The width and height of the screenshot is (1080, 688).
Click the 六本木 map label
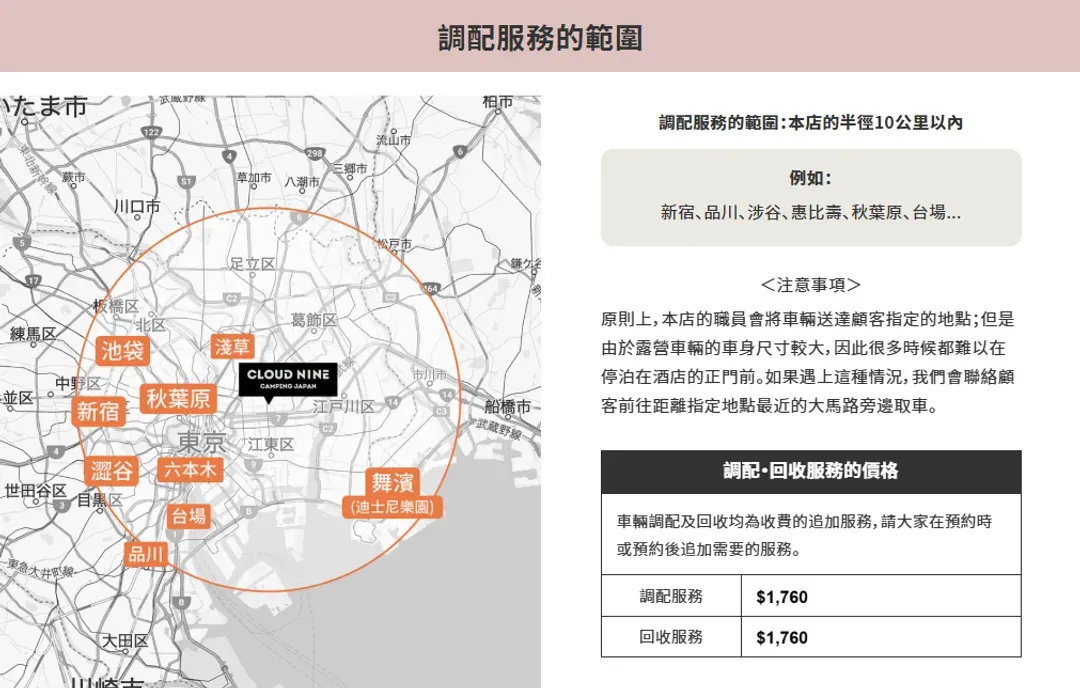pos(189,469)
